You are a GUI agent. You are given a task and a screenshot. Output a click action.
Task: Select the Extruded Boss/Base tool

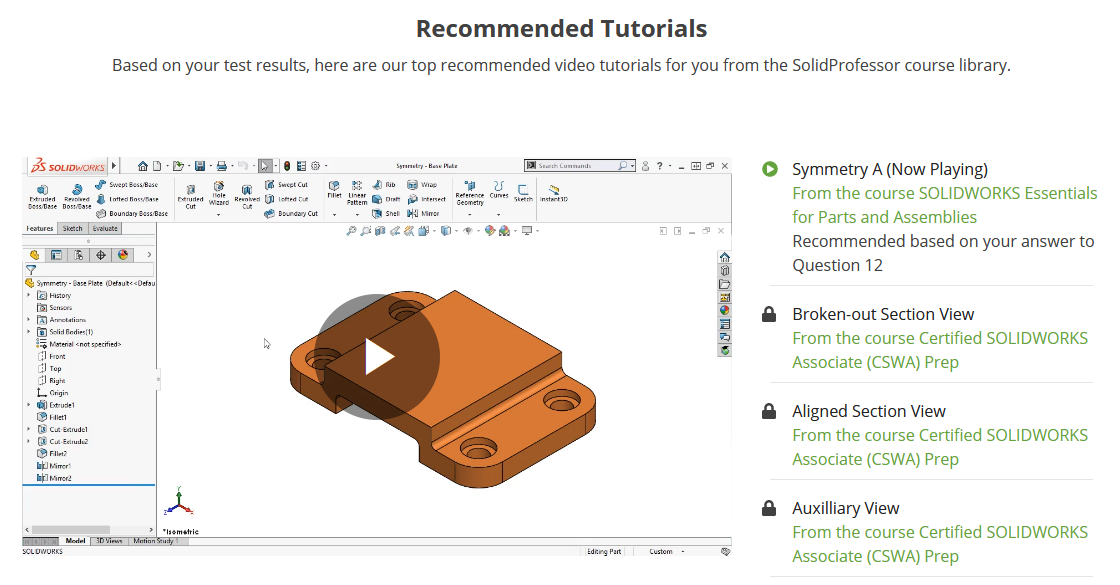(x=42, y=194)
